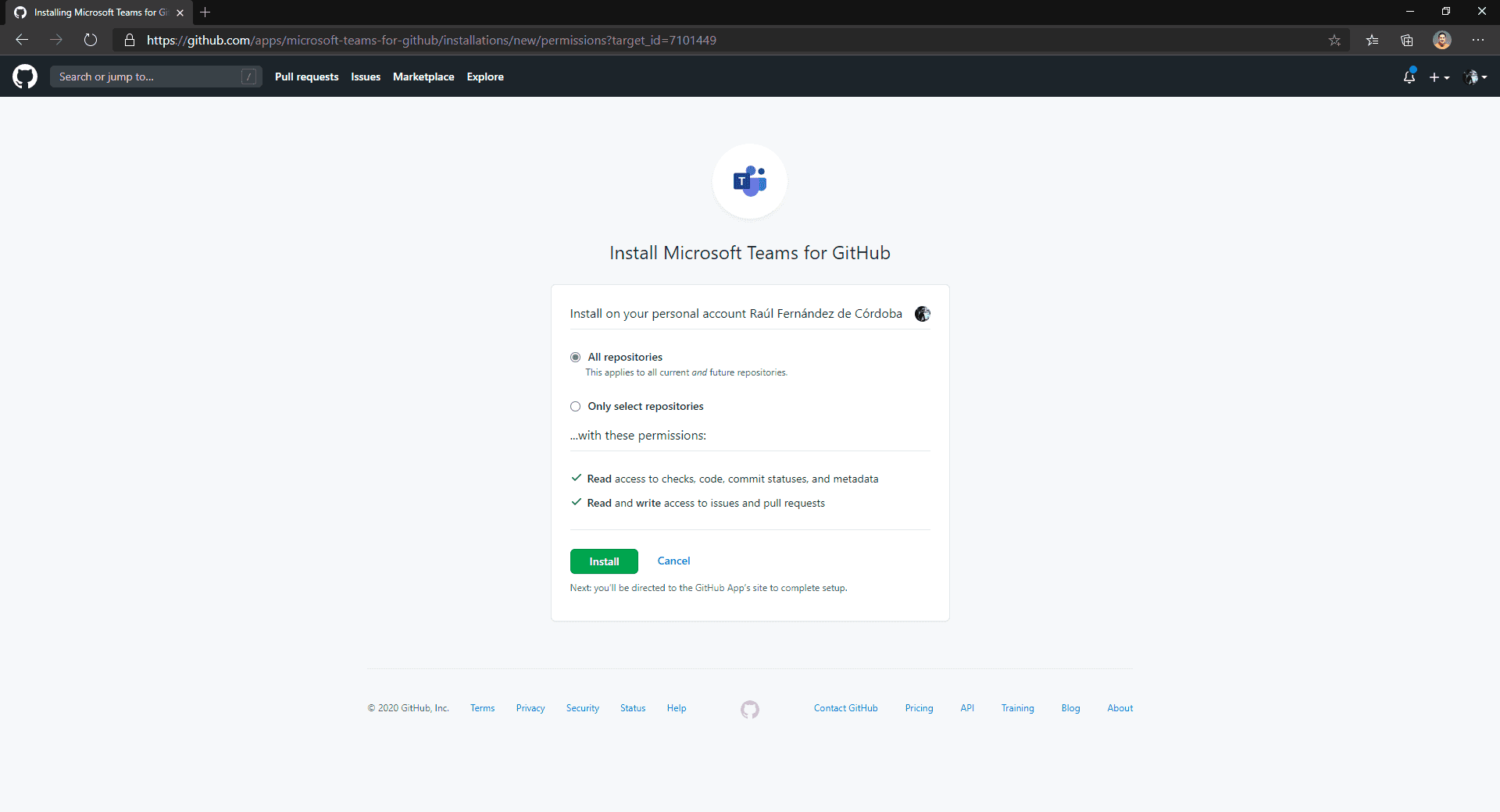Open a new browser tab

tap(205, 12)
